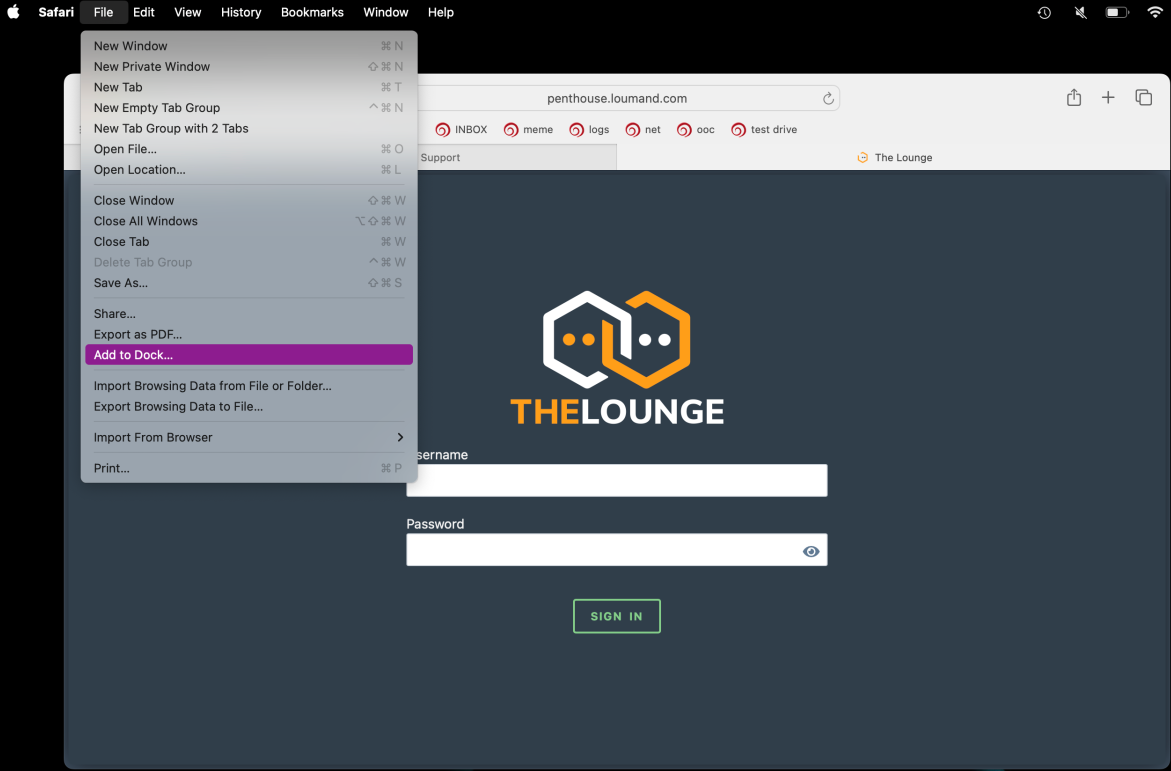Select New Private Window
The width and height of the screenshot is (1171, 771).
(x=152, y=67)
